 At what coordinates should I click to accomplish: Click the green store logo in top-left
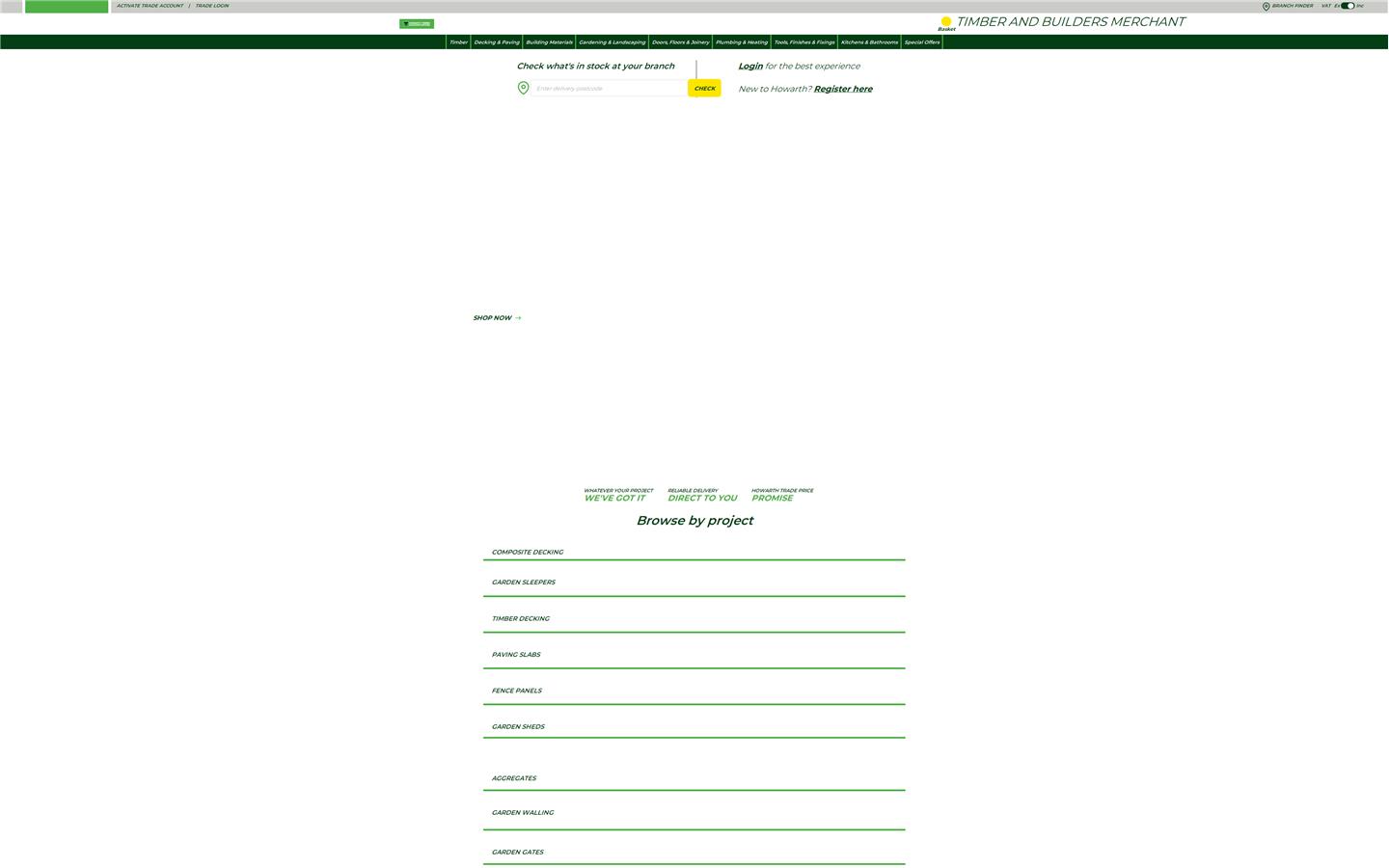click(66, 6)
